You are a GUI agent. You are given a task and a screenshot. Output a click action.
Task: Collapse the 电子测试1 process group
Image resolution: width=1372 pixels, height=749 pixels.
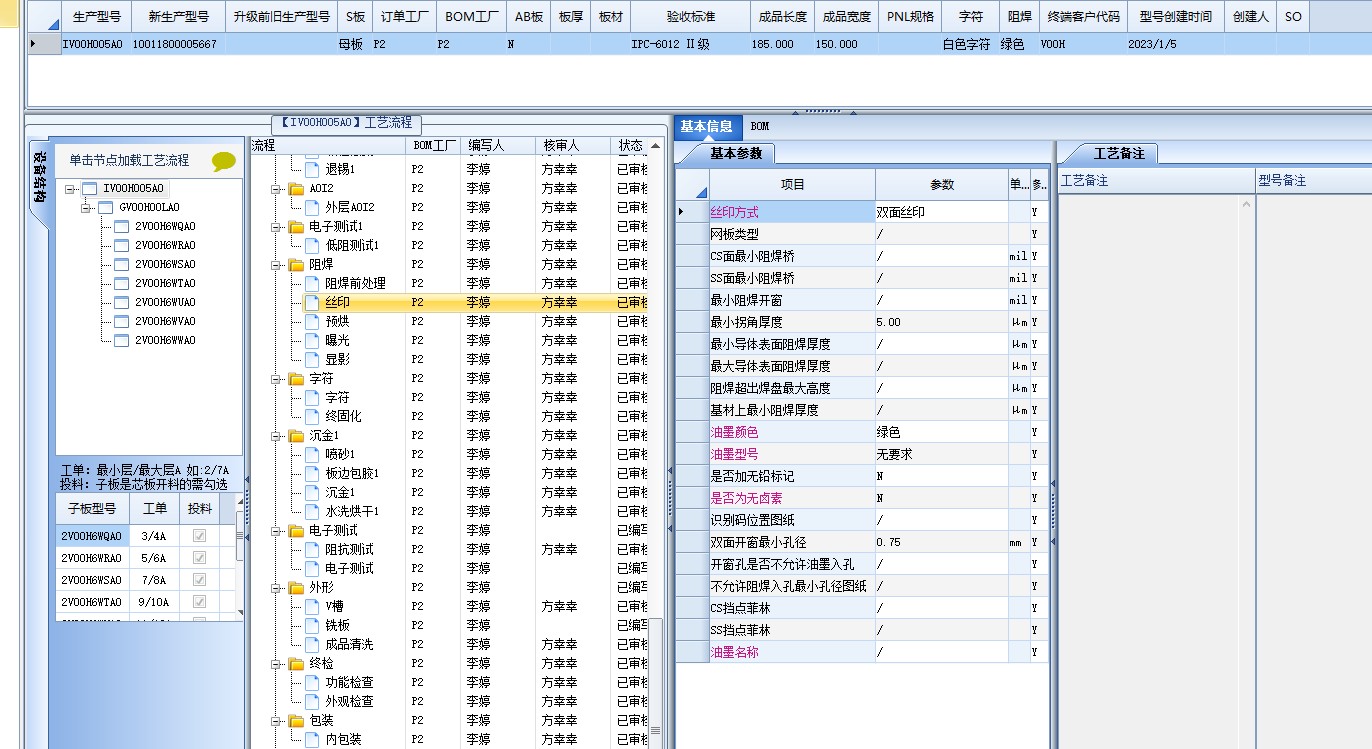point(276,227)
